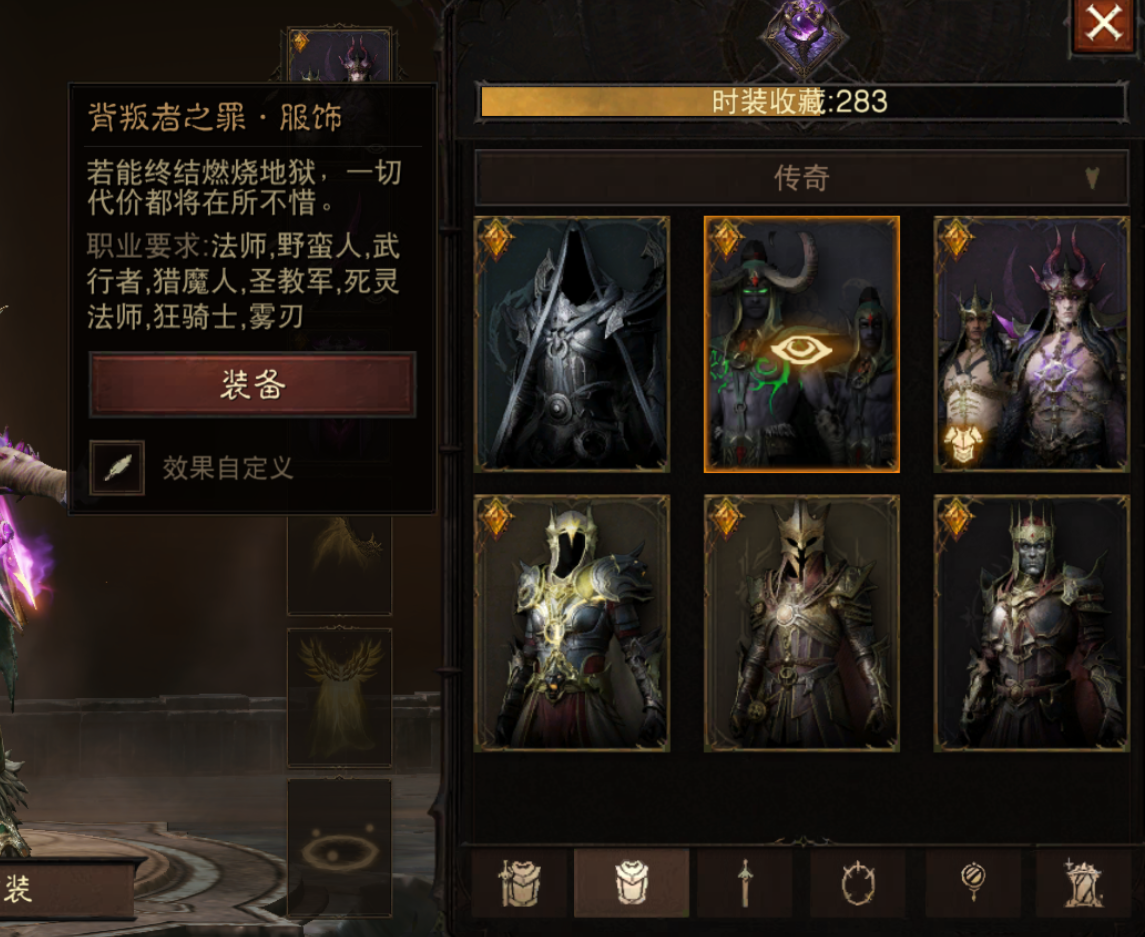This screenshot has width=1145, height=937.
Task: Open the pendant amulet cosmetics tab
Action: 973,882
